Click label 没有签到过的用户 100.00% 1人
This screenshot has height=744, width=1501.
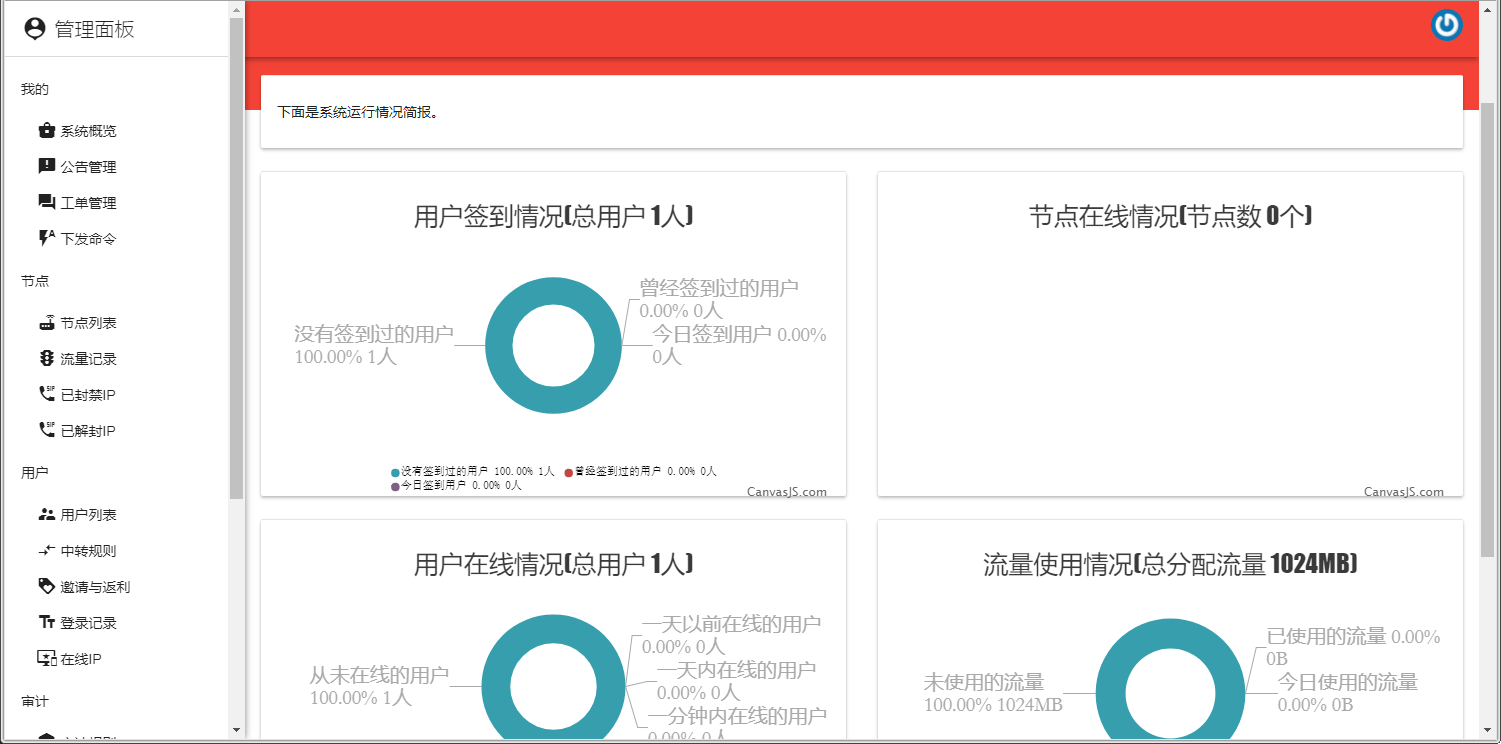pyautogui.click(x=373, y=345)
